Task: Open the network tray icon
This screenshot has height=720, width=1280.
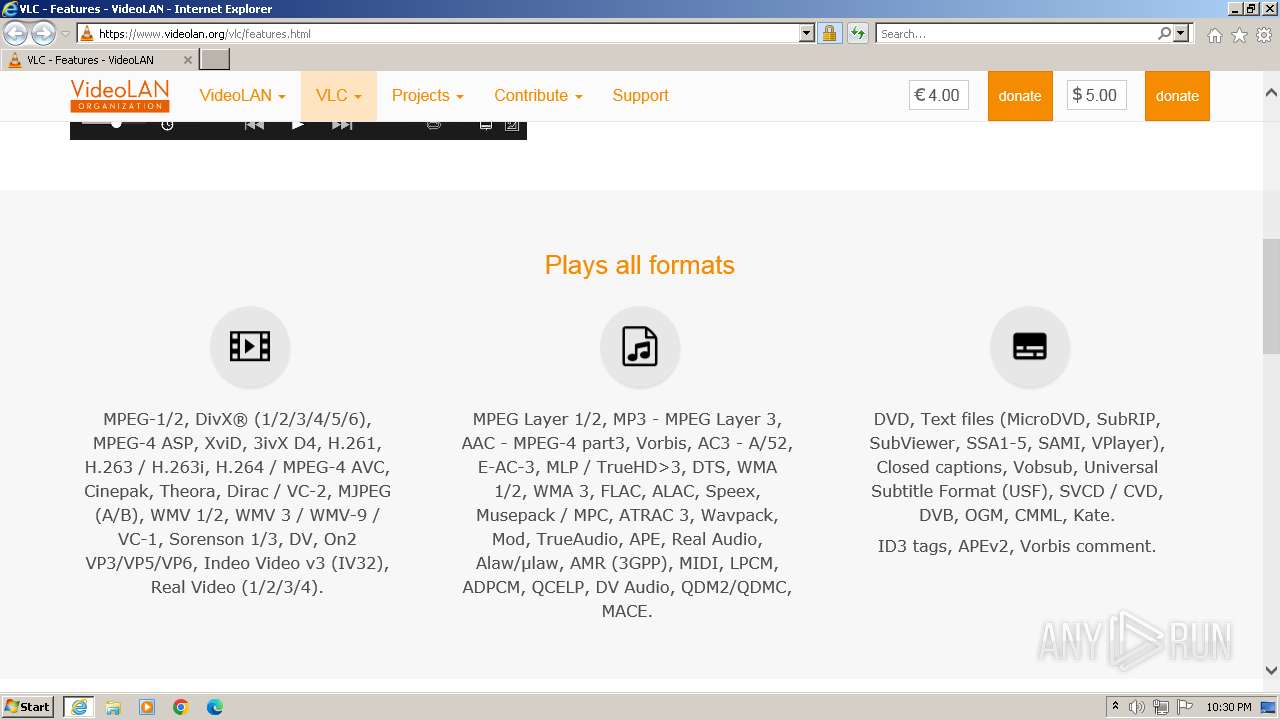Action: (1161, 707)
